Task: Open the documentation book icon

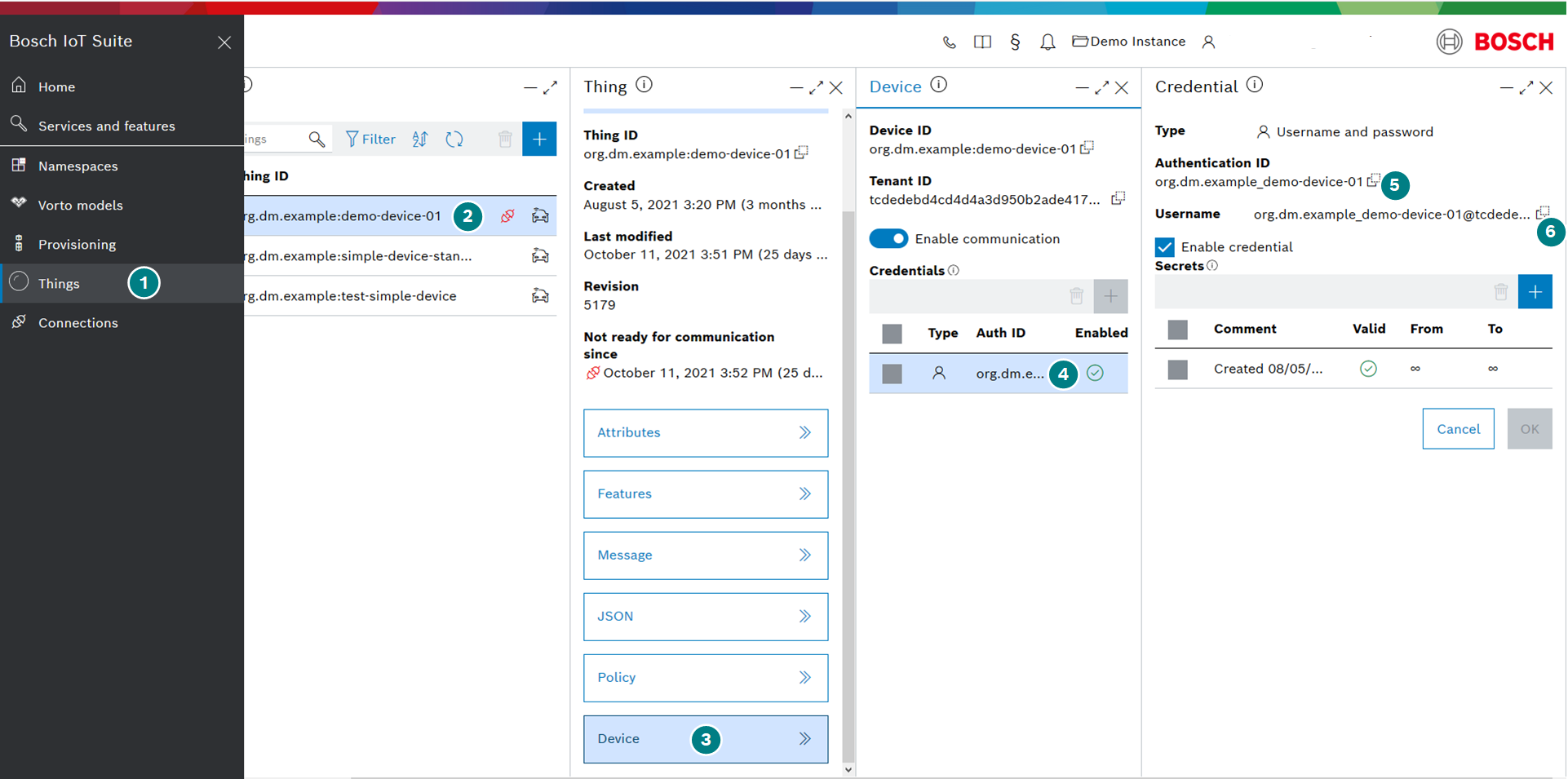Action: tap(982, 42)
